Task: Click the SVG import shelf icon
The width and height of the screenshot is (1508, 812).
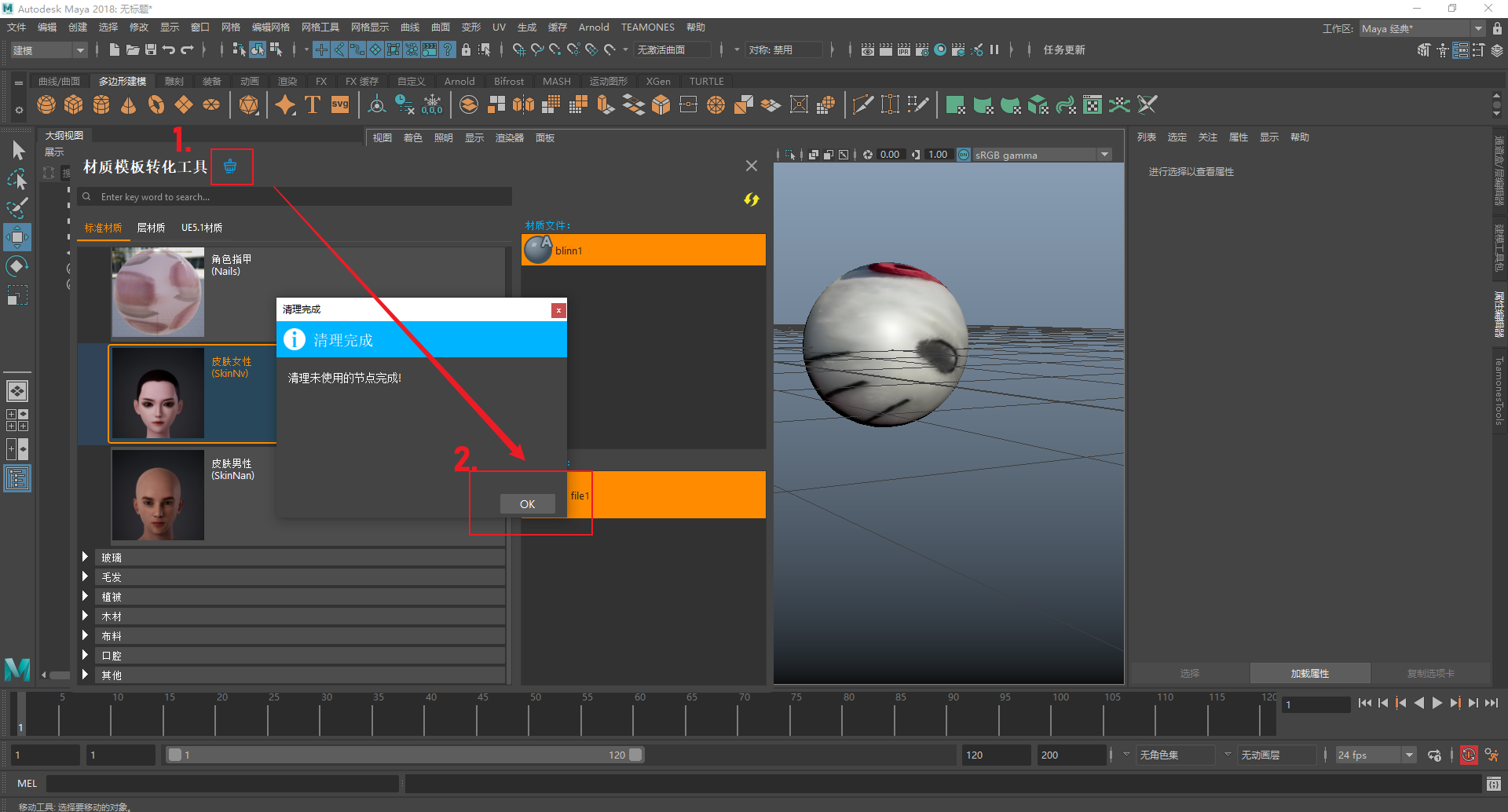Action: point(339,104)
